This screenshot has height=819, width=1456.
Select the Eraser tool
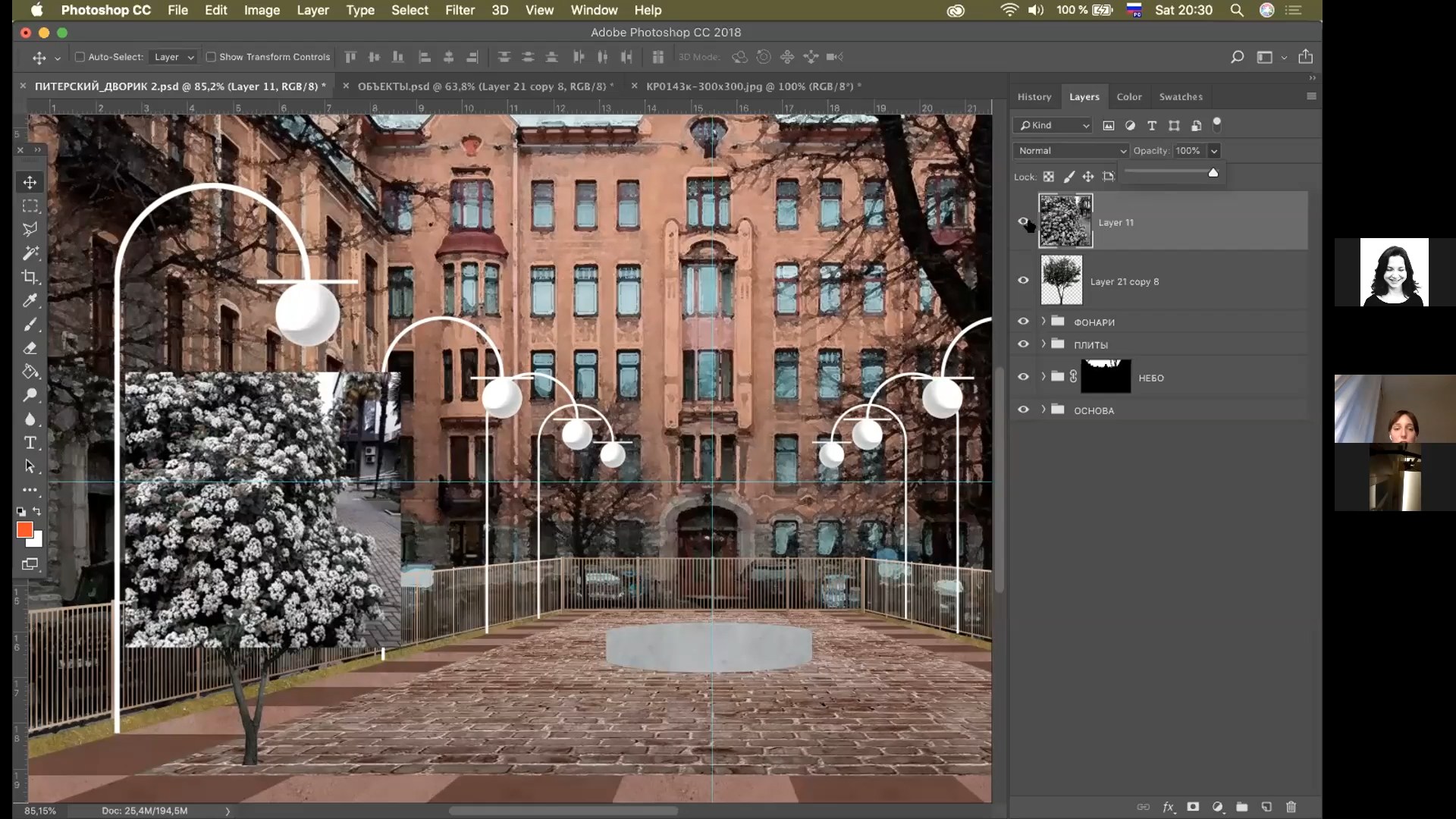coord(30,348)
